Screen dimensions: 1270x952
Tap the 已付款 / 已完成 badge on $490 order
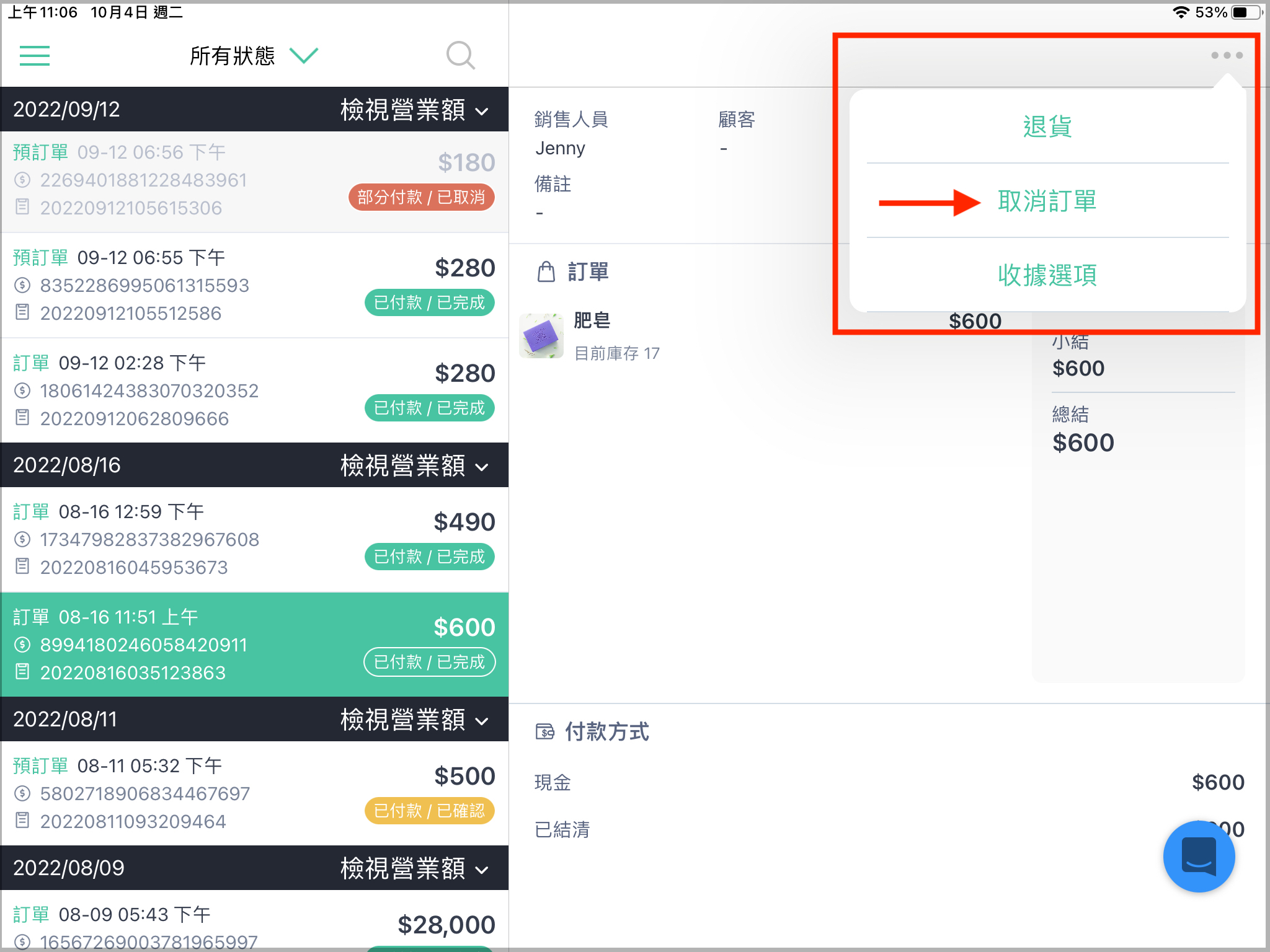coord(429,557)
